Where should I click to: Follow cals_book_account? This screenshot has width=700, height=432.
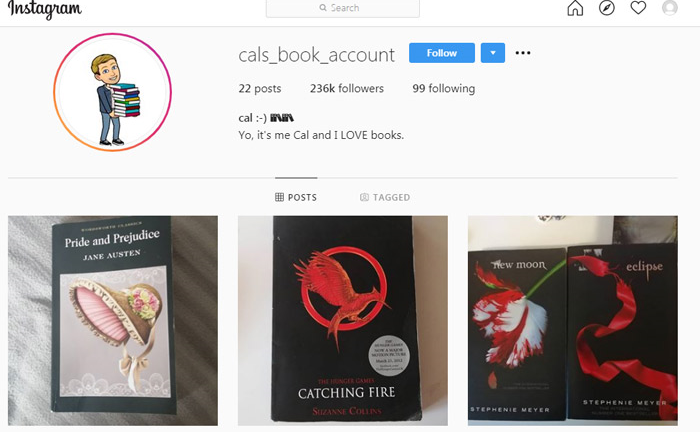pyautogui.click(x=442, y=53)
